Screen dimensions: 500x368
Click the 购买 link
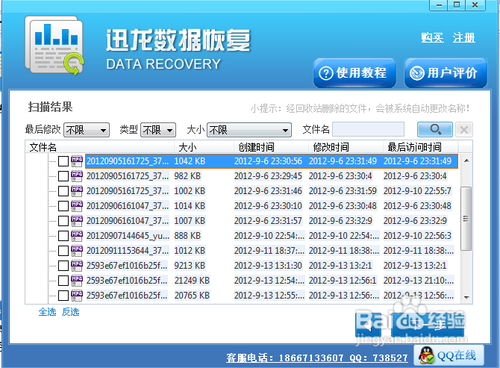click(432, 38)
